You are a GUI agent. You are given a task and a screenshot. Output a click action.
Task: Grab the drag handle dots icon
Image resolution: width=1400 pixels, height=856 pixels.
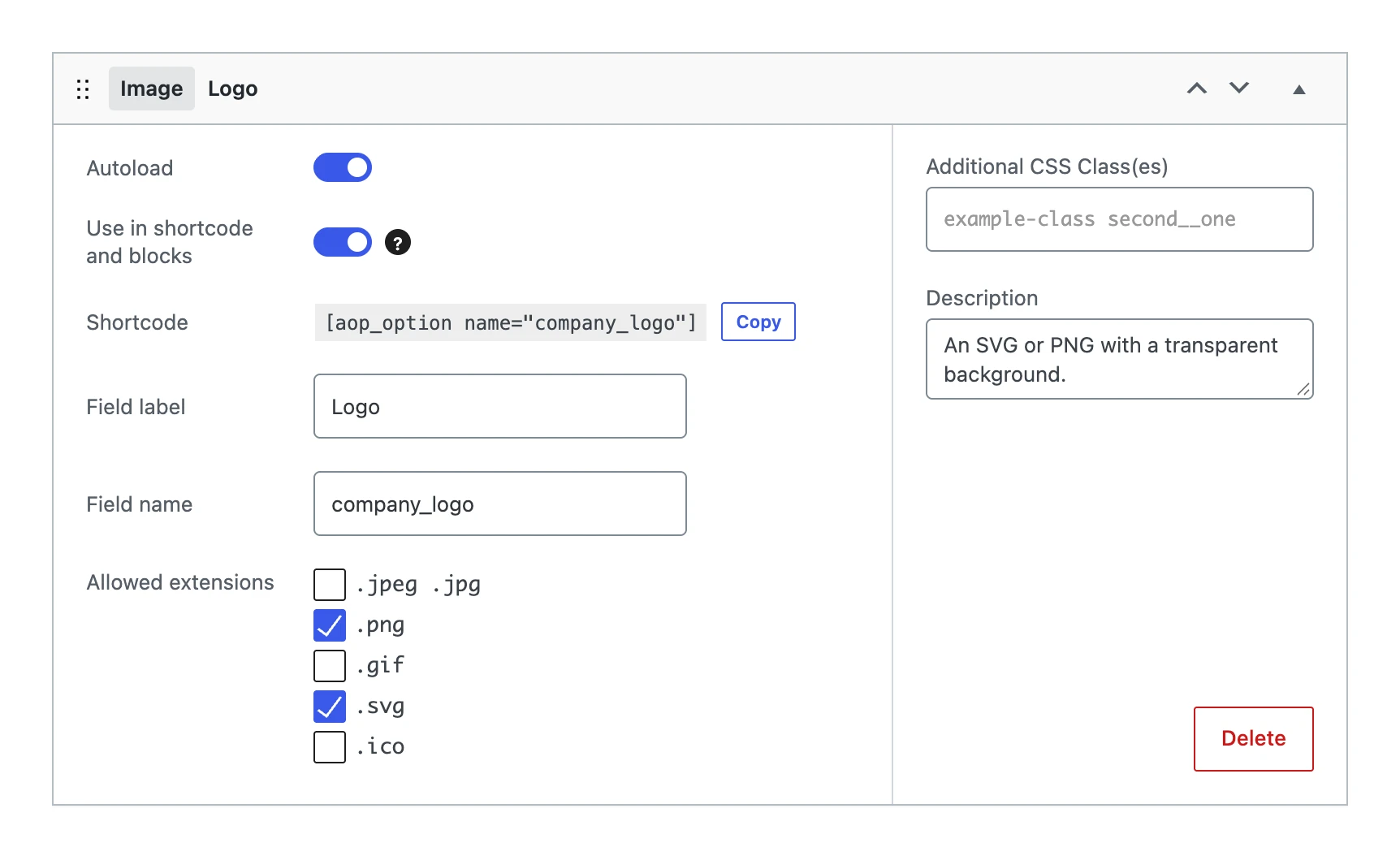tap(83, 89)
